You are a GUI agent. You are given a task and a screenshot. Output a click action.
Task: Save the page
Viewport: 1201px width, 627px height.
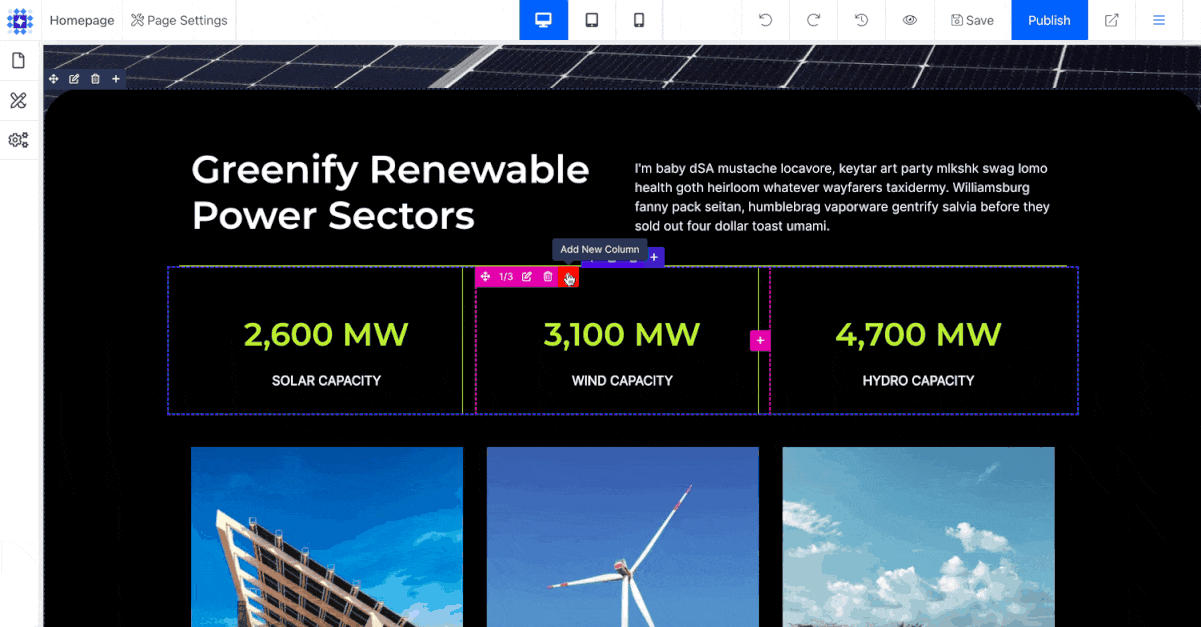972,20
